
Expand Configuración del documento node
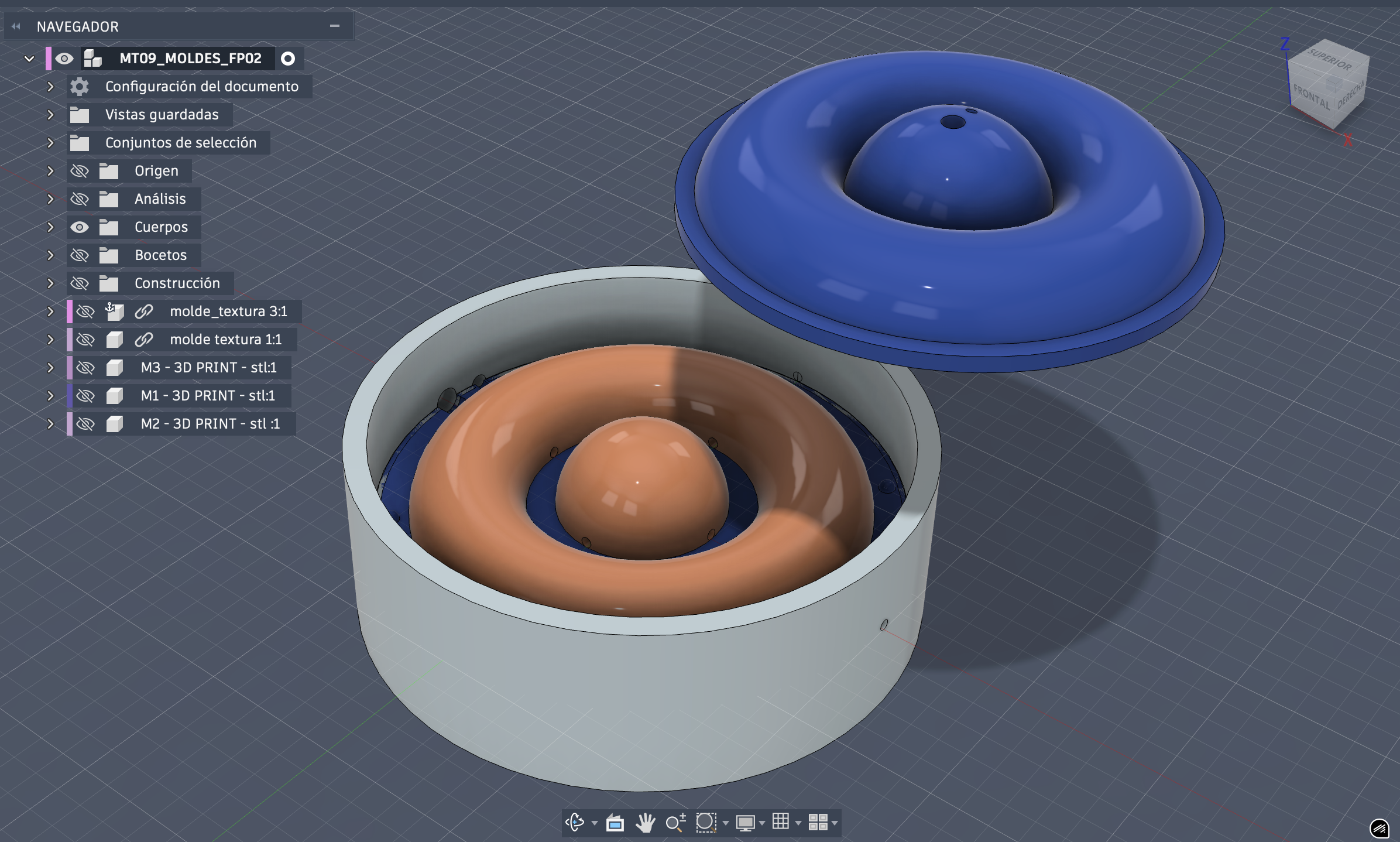click(x=50, y=87)
